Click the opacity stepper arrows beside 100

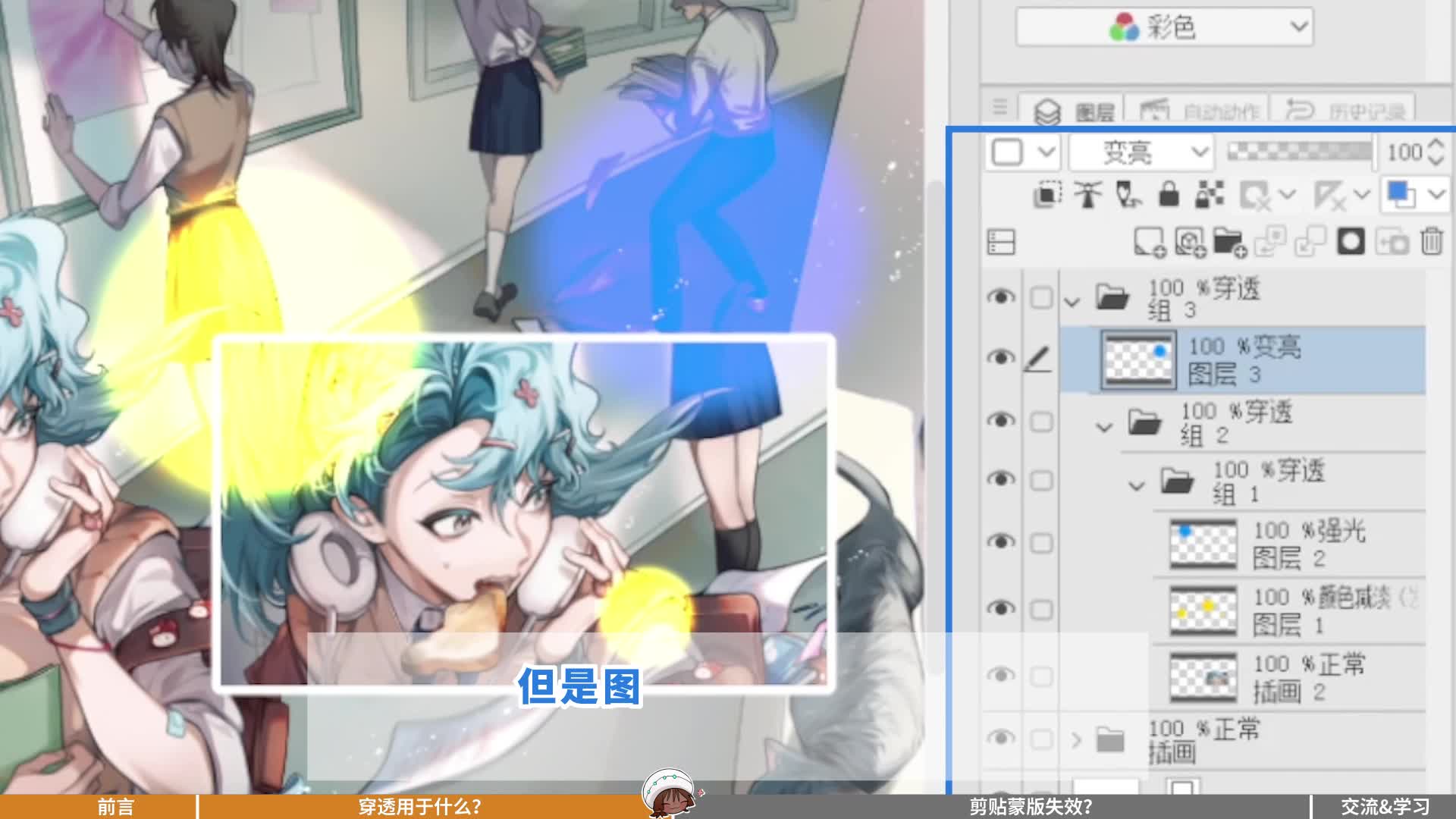(1436, 152)
